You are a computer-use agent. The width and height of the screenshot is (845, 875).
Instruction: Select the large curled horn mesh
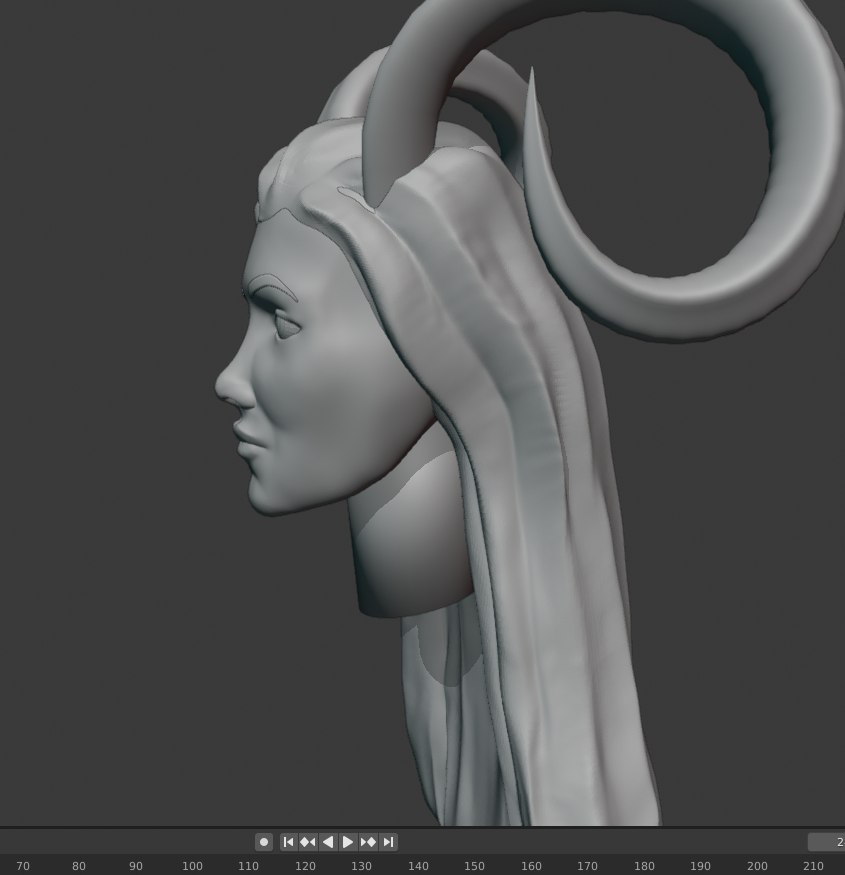click(x=800, y=200)
